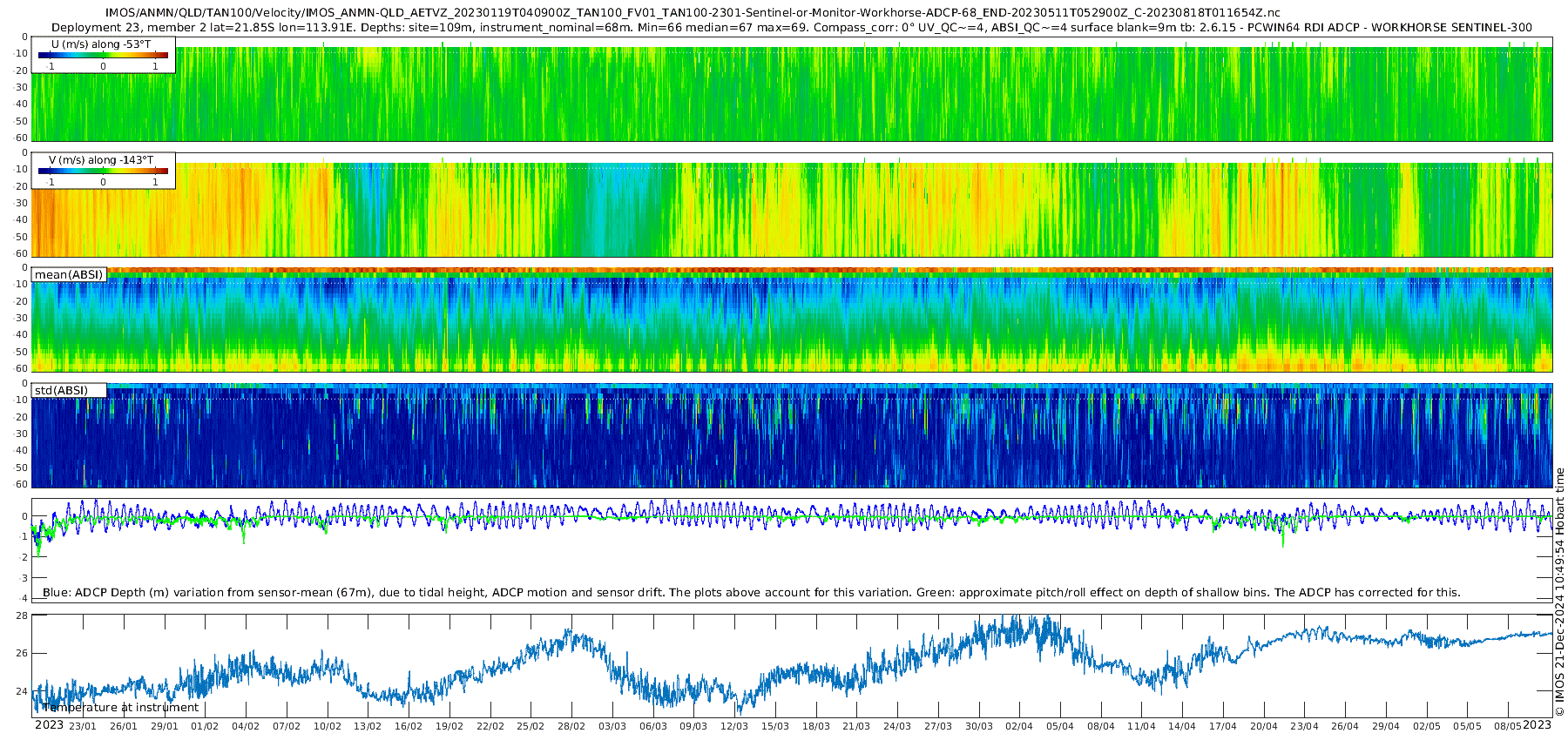Select the std(ABSI) panel label

[61, 391]
